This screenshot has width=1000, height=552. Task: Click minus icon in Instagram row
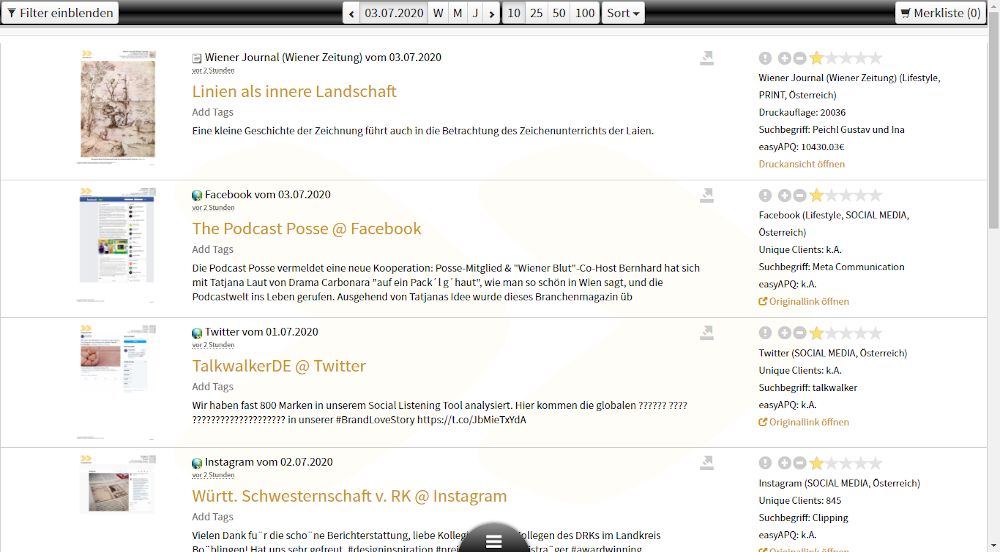click(800, 463)
